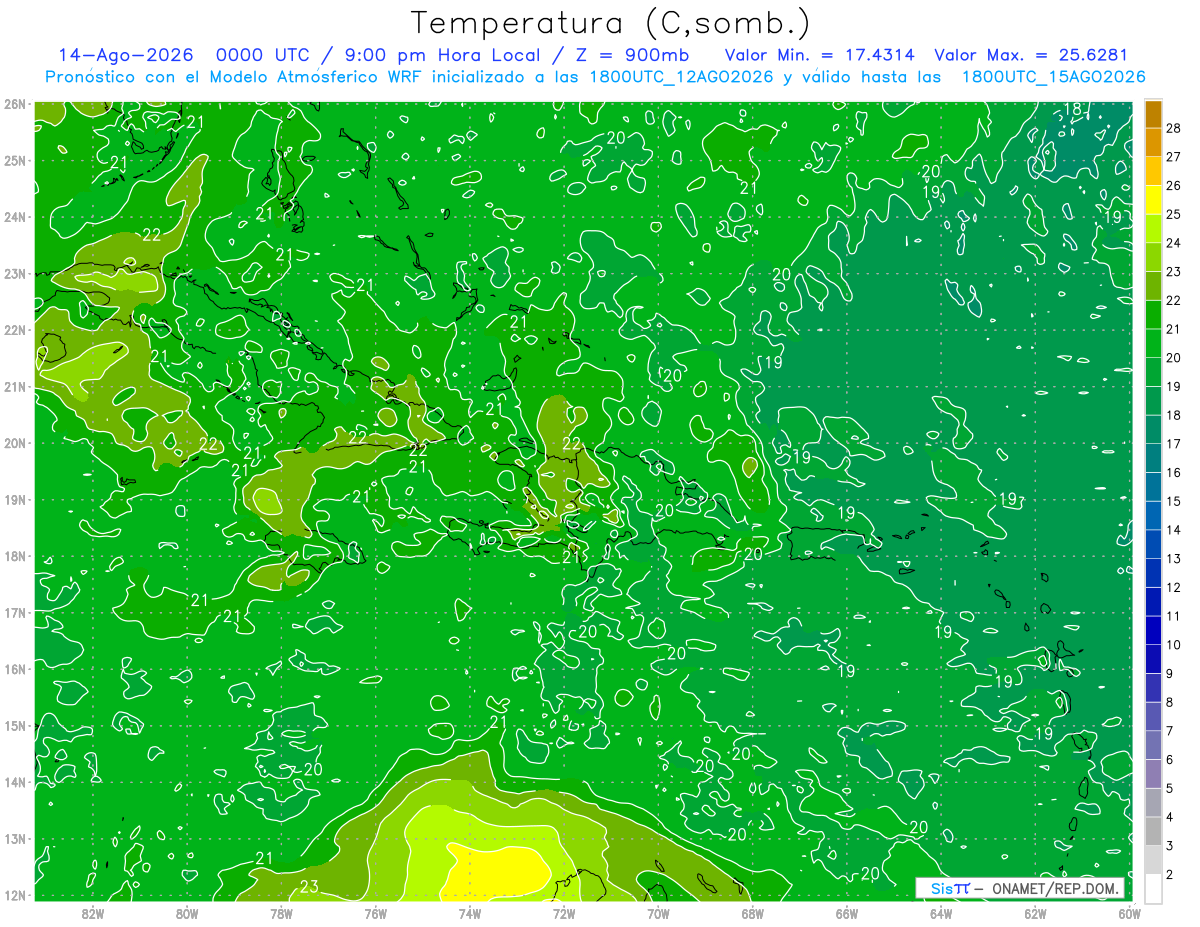The width and height of the screenshot is (1200, 927).
Task: Click the color scale label 24
Action: click(1173, 243)
